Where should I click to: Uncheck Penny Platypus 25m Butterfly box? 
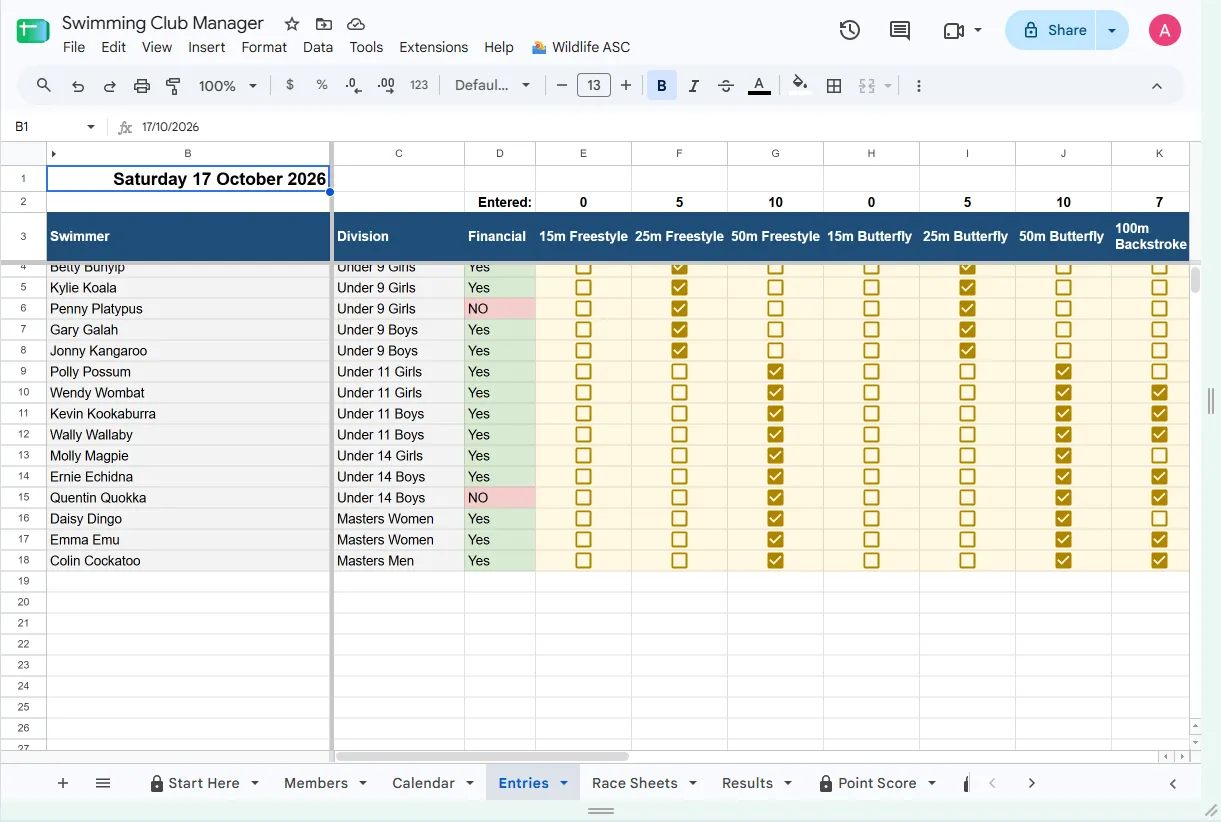(967, 309)
